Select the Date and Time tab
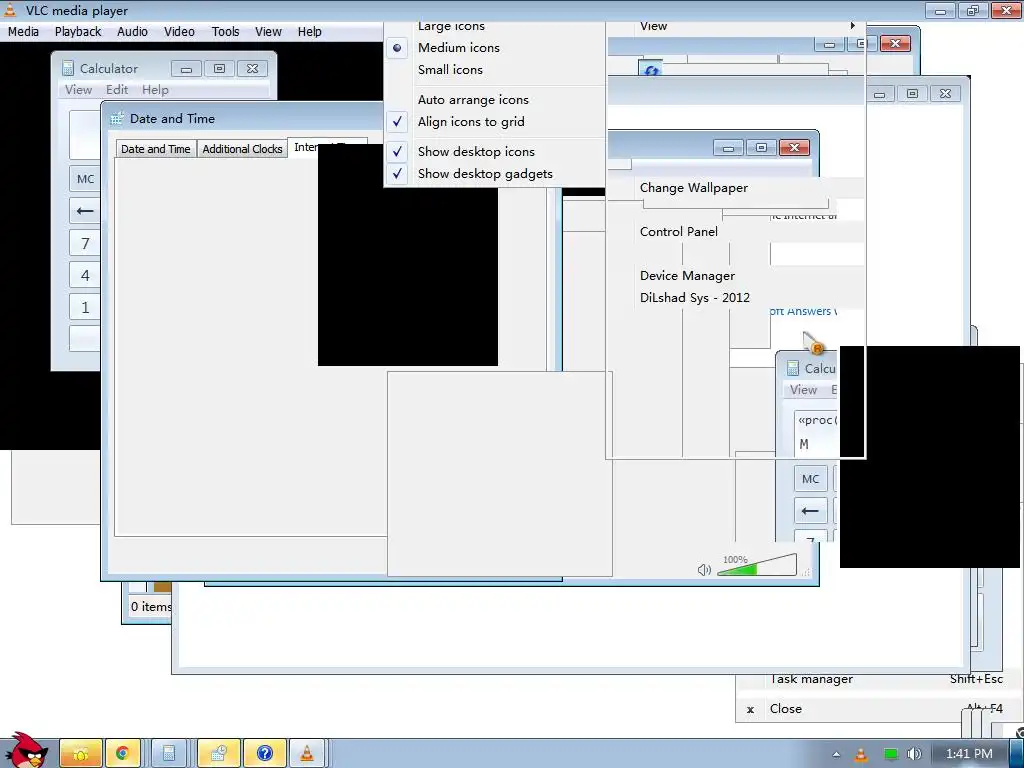 (x=155, y=149)
